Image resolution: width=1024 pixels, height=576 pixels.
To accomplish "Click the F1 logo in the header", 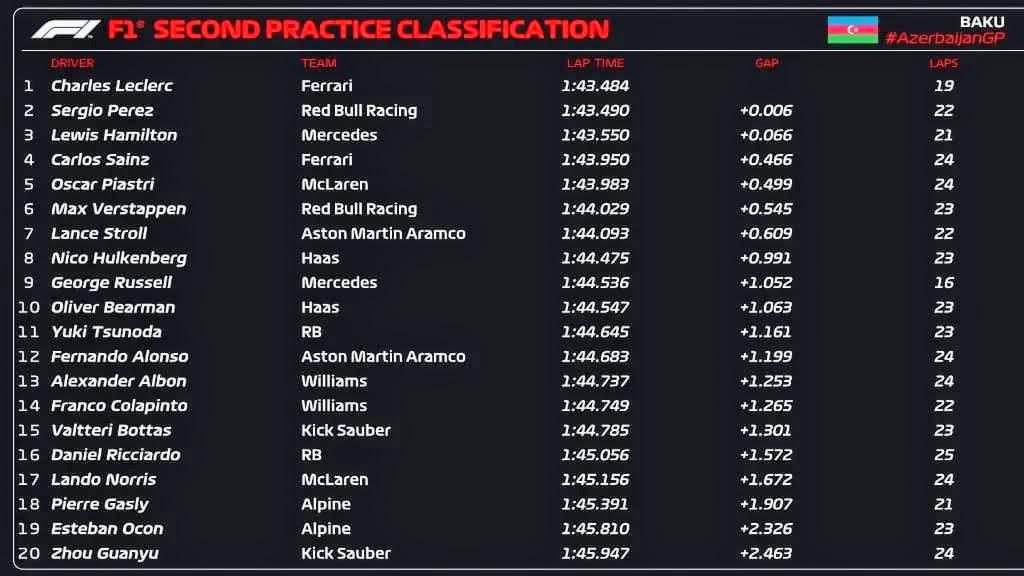I will (x=65, y=29).
